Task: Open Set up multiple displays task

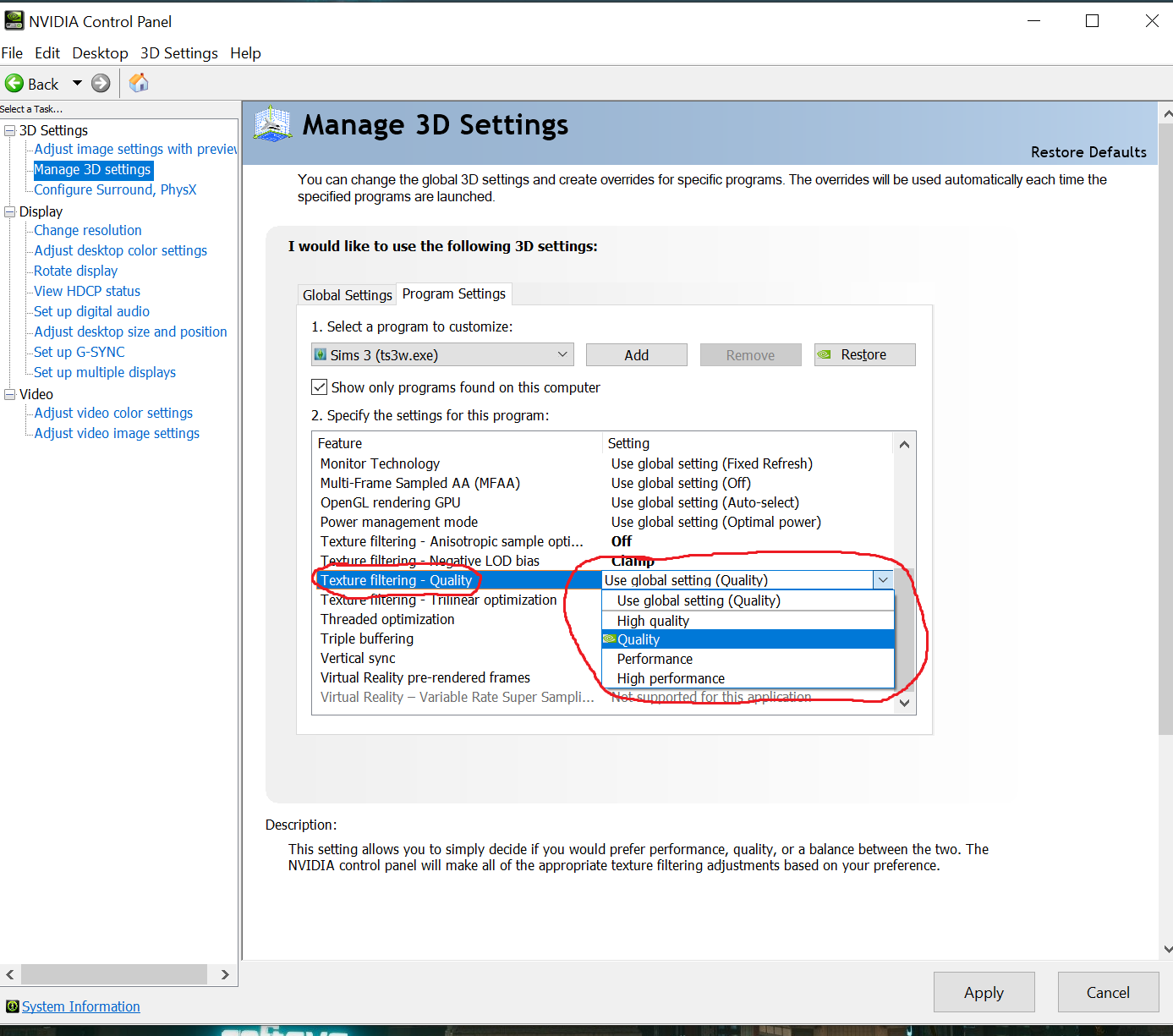Action: pos(105,372)
